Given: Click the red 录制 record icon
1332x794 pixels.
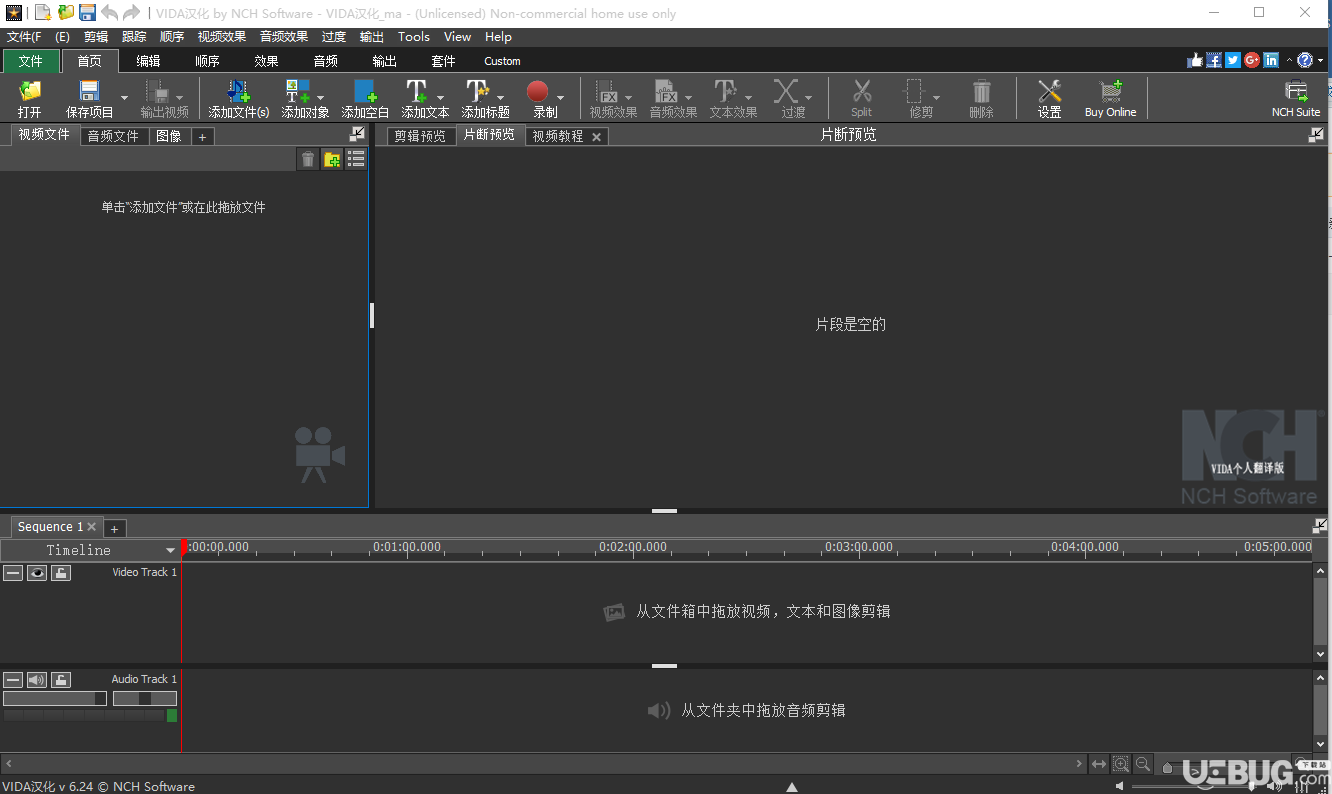Looking at the screenshot, I should click(x=538, y=92).
